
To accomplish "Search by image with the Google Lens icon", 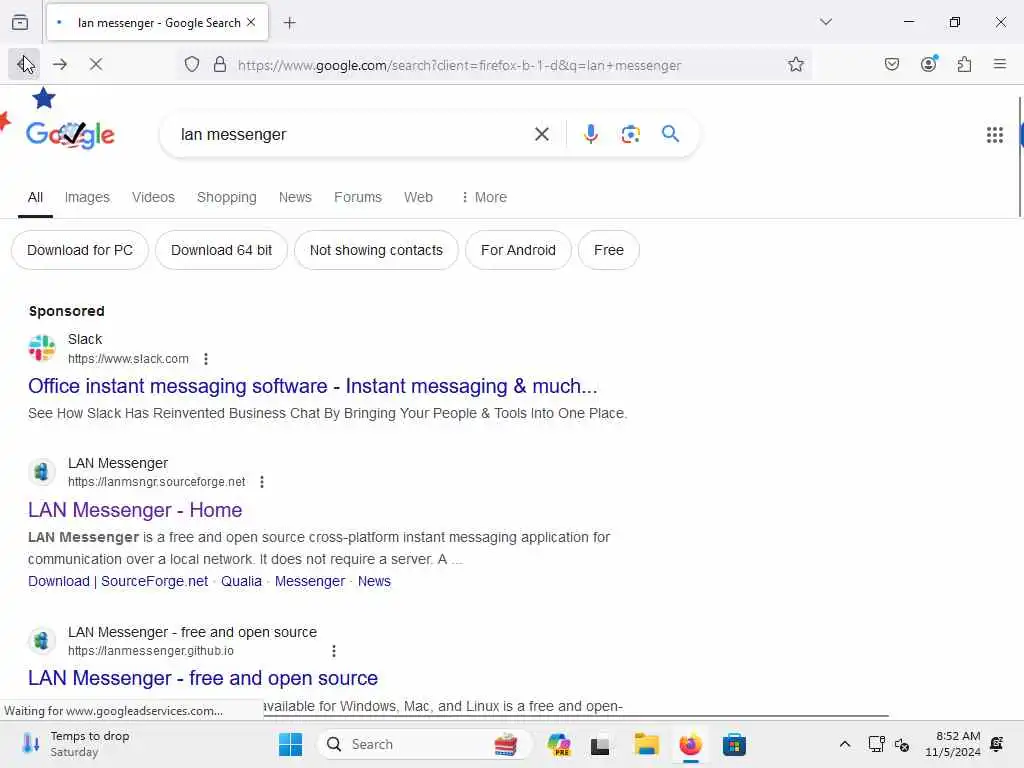I will click(x=630, y=135).
